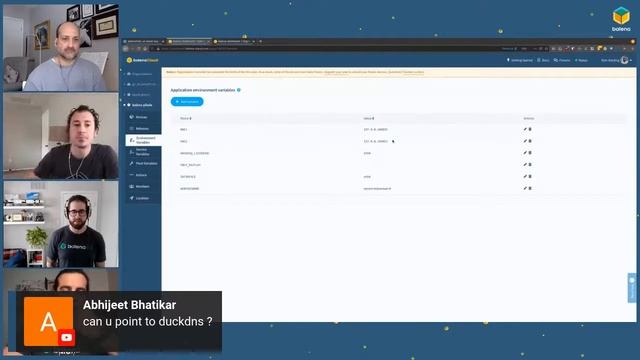
Task: Sort the table by the Value column
Action: 369,118
